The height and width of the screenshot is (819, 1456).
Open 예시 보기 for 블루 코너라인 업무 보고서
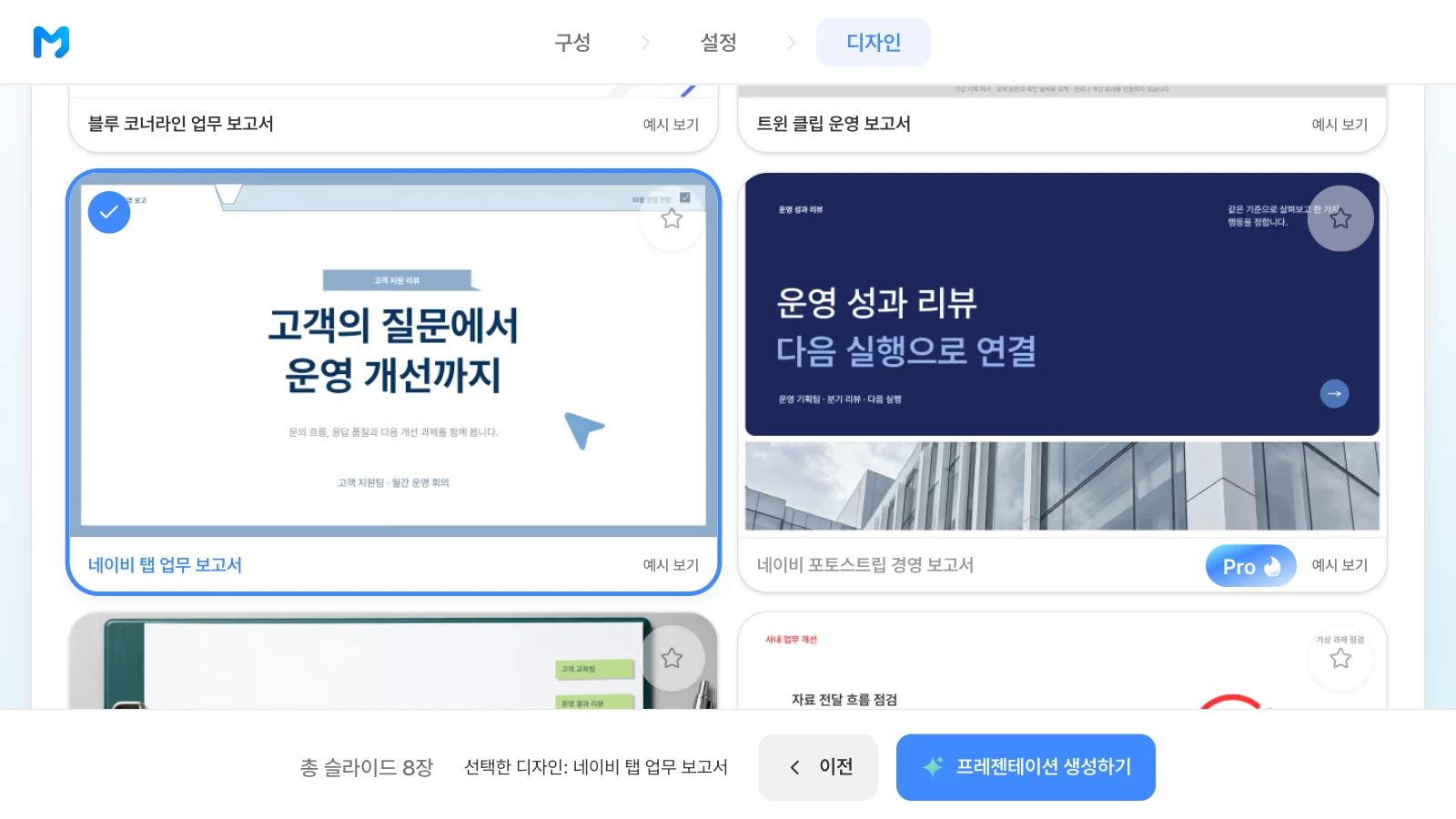(x=671, y=125)
